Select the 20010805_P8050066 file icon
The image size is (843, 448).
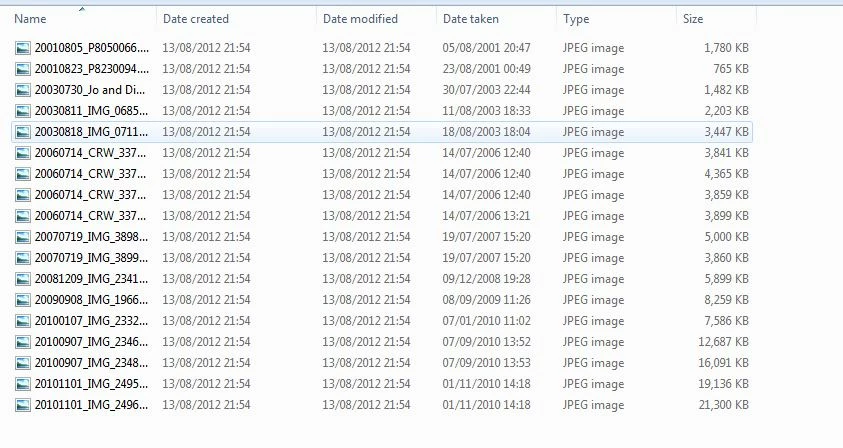[23, 48]
